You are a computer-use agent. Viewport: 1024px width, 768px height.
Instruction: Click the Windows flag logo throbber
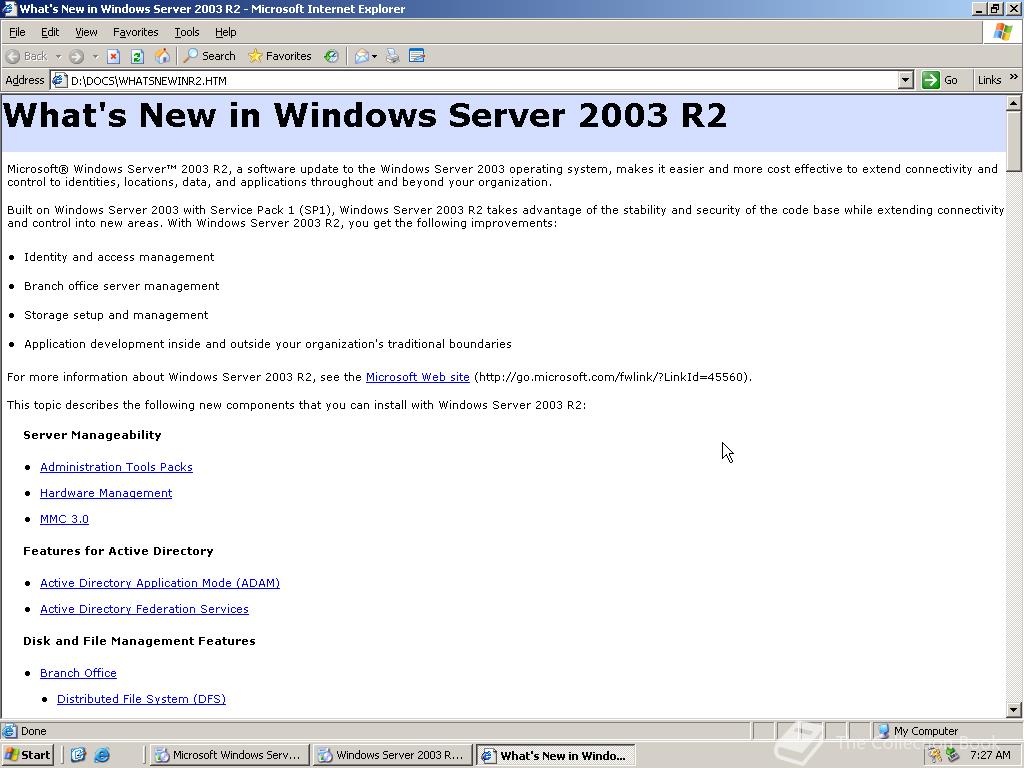tap(1002, 32)
